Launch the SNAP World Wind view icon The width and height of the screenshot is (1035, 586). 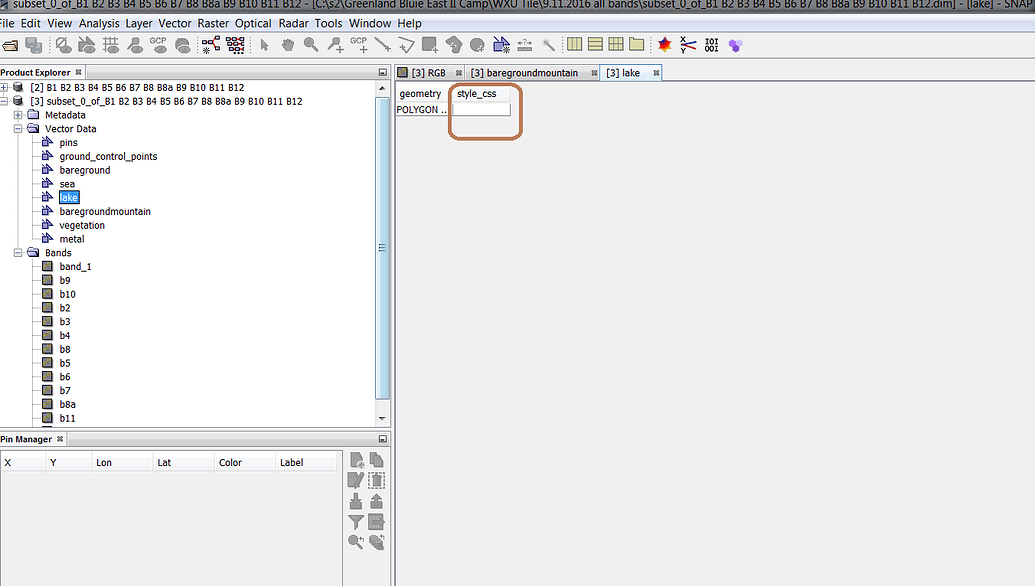pyautogui.click(x=735, y=44)
